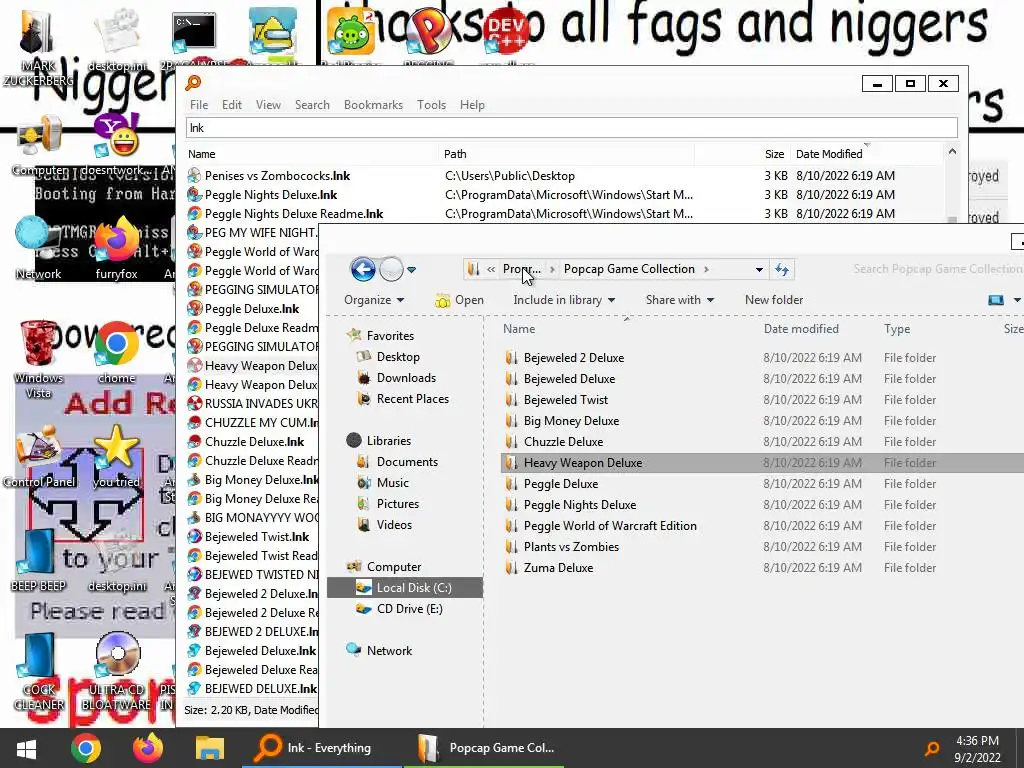1024x768 pixels.
Task: Sort Explorer files by Type column
Action: [x=897, y=329]
